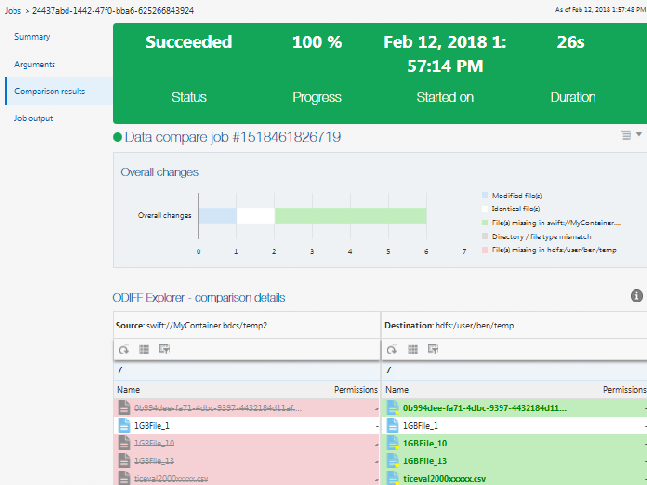647x485 pixels.
Task: Click the green missing files bar segment
Action: click(351, 216)
